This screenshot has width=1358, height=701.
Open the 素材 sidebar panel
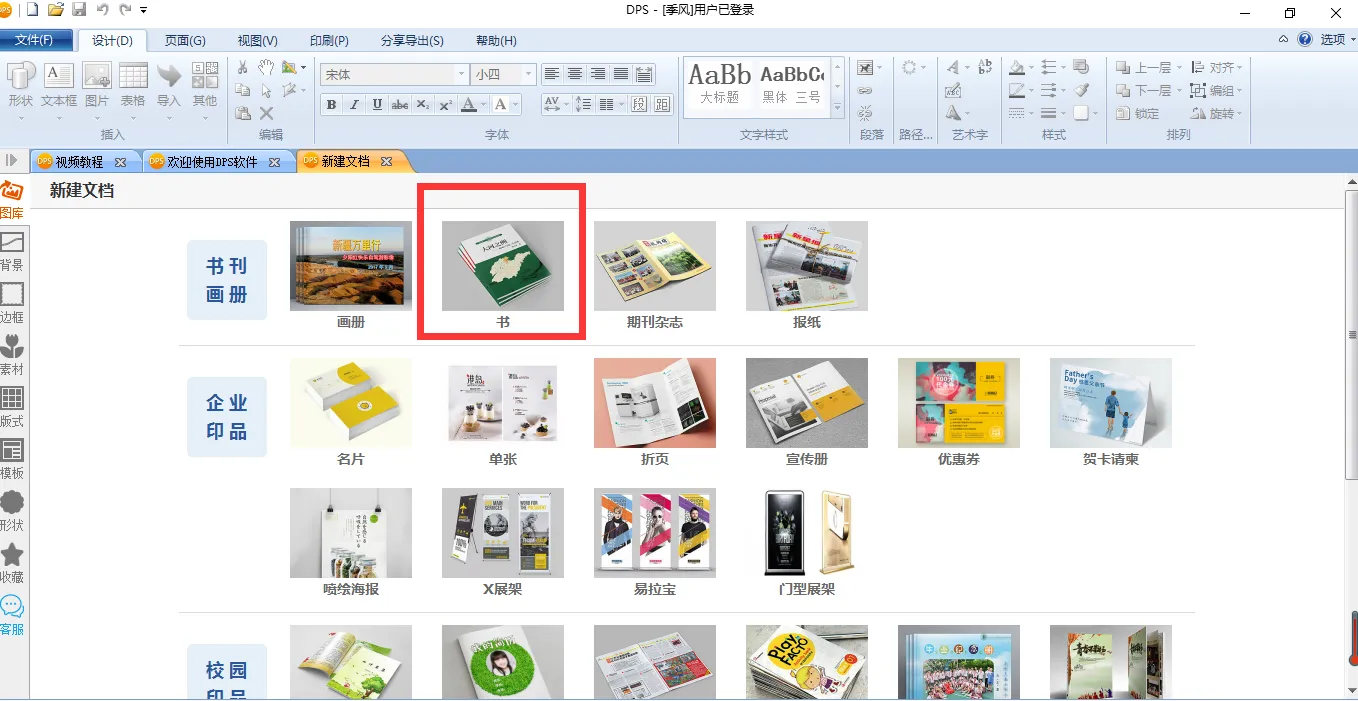pyautogui.click(x=12, y=356)
